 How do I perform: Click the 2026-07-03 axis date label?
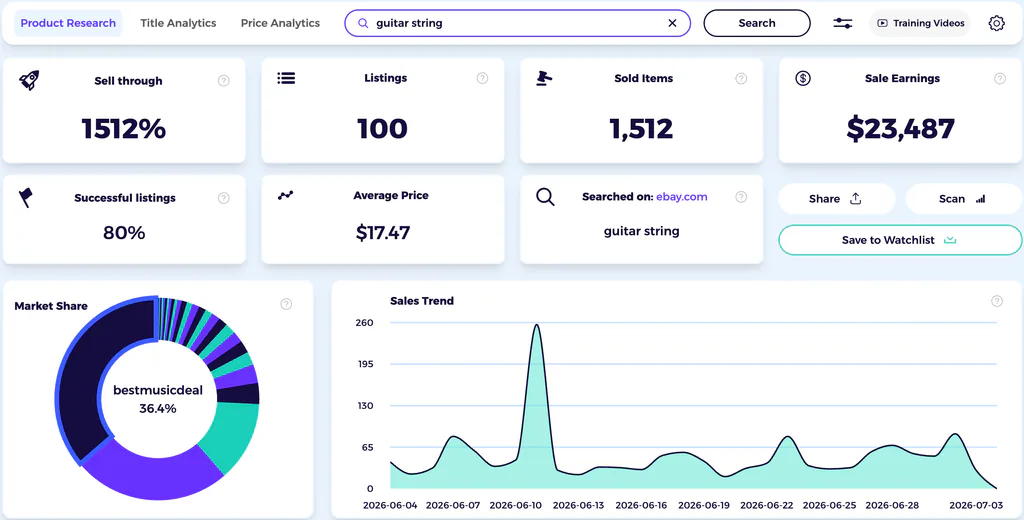click(x=976, y=505)
